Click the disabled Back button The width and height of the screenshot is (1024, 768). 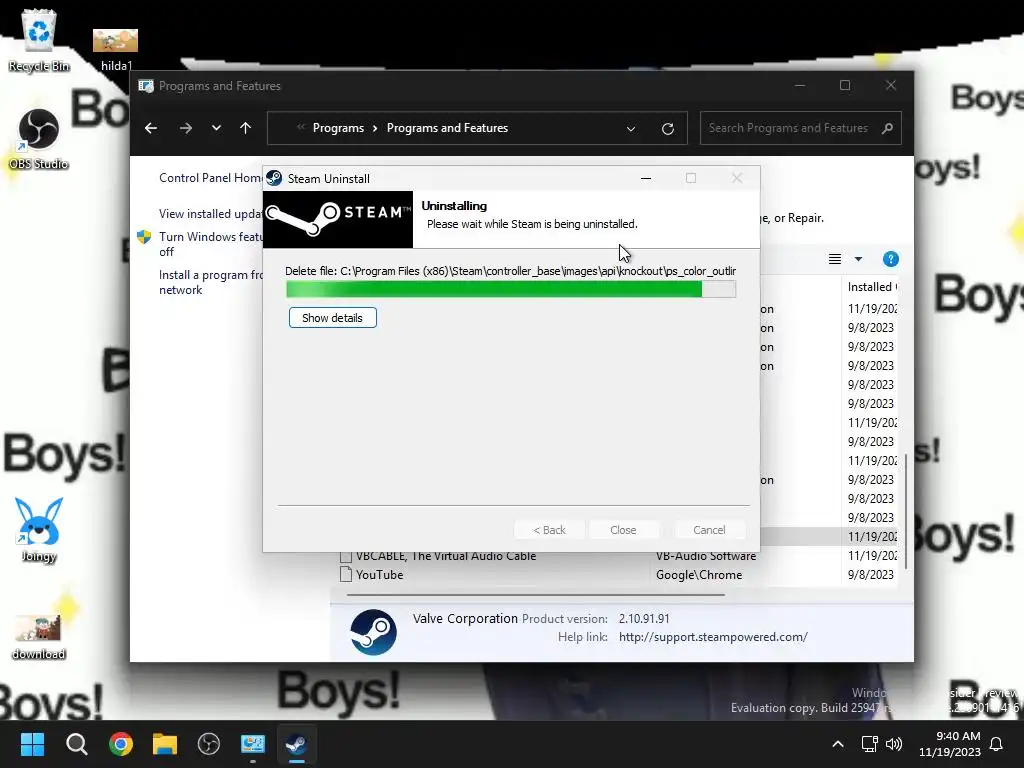(549, 530)
